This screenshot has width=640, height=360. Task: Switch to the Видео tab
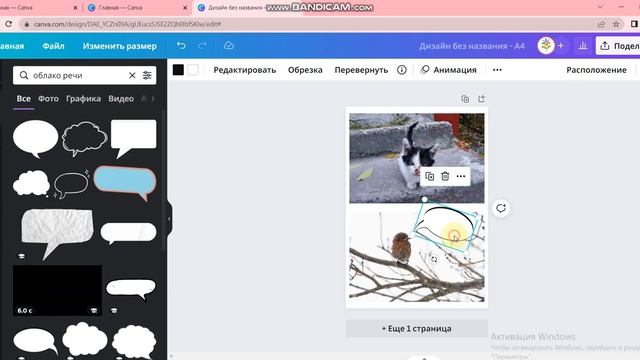point(121,98)
